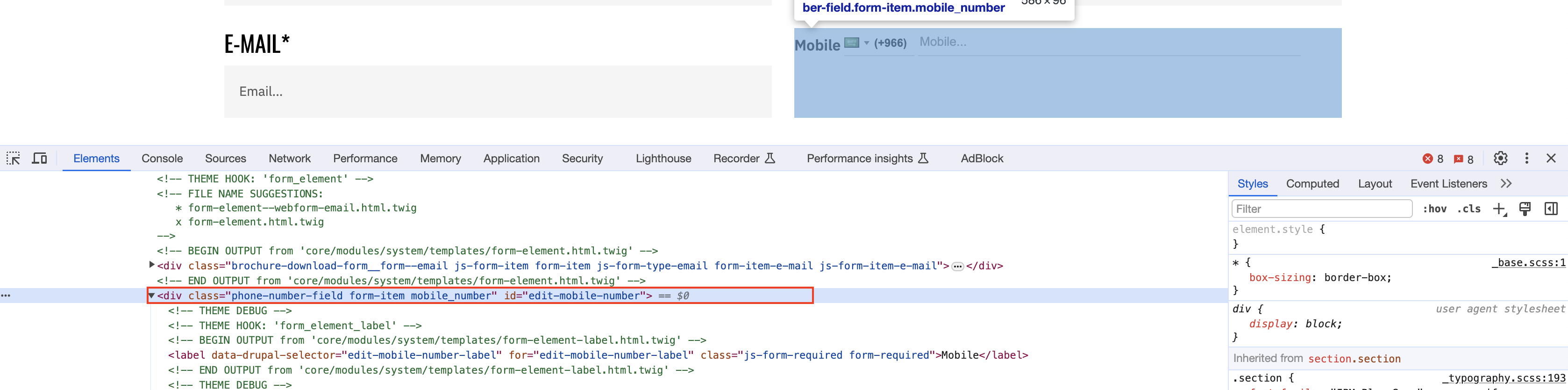Toggle the computed styles sidebar icon
The width and height of the screenshot is (1568, 390).
[1551, 209]
